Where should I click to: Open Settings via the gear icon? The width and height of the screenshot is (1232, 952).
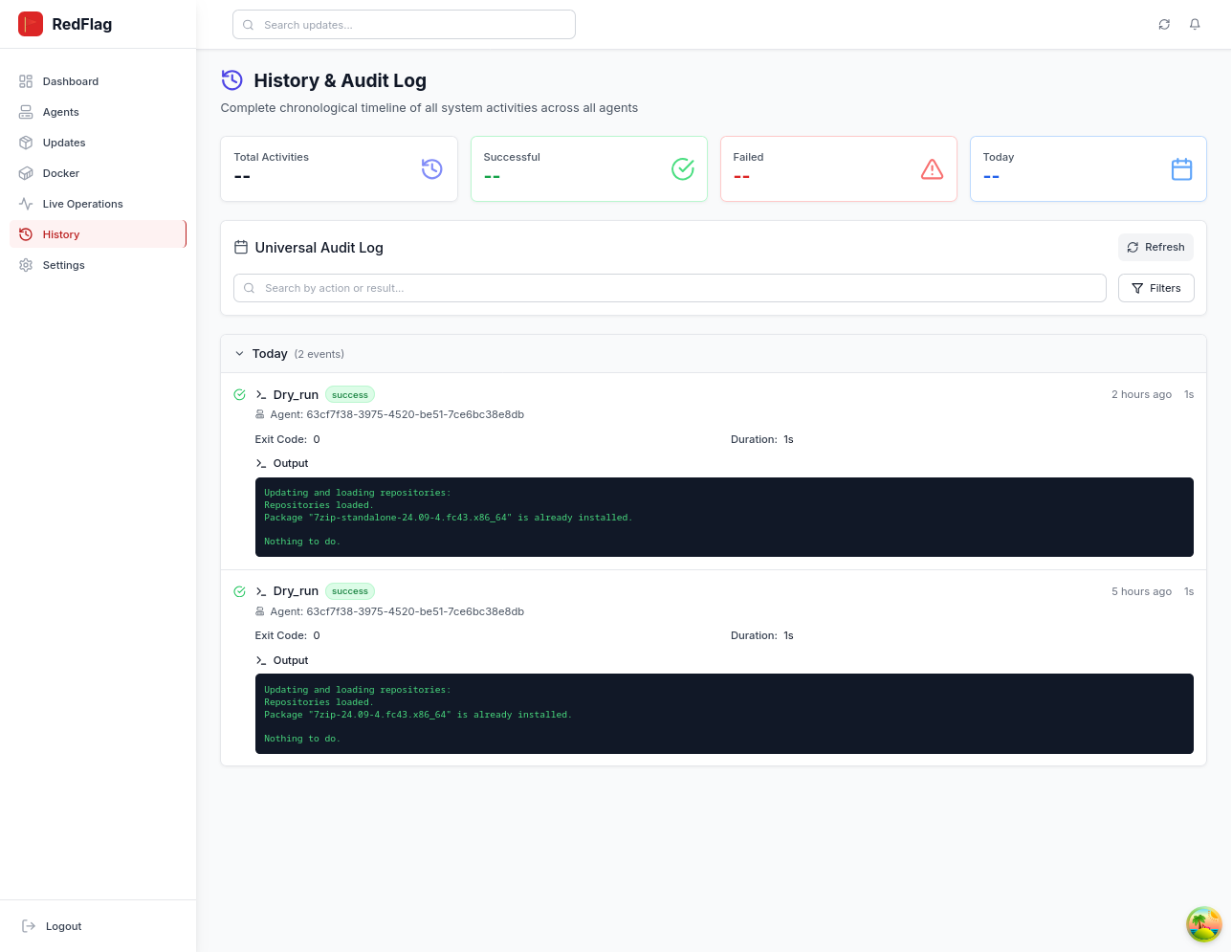pyautogui.click(x=26, y=265)
